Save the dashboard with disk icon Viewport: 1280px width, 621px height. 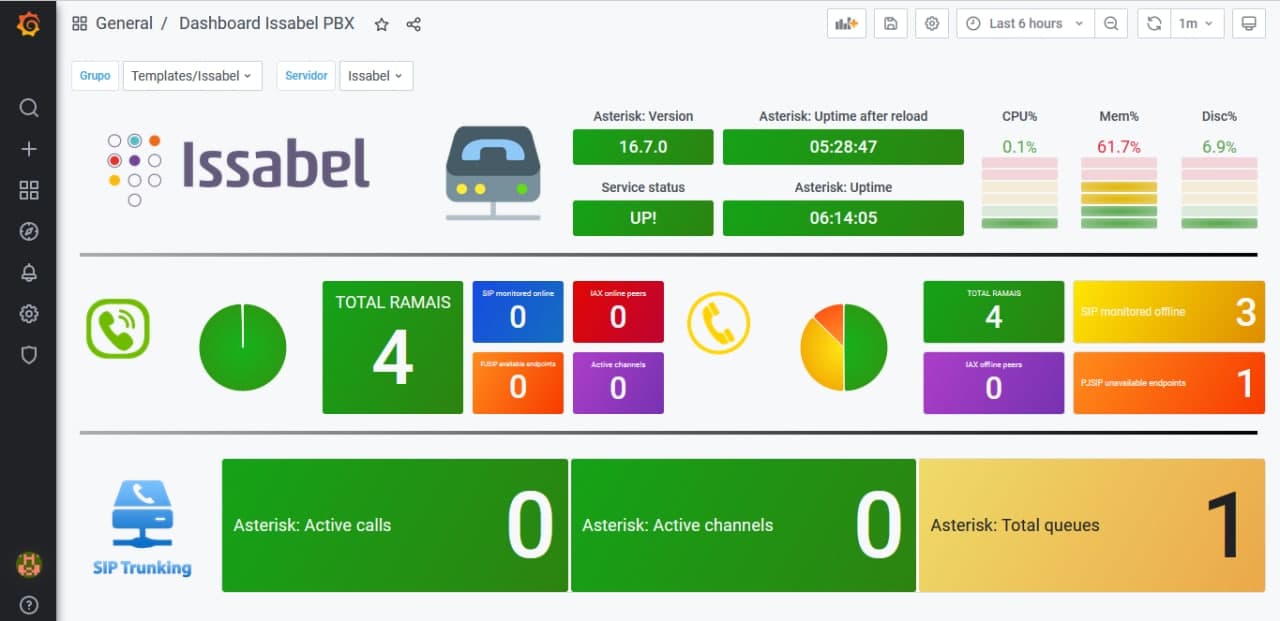click(890, 23)
